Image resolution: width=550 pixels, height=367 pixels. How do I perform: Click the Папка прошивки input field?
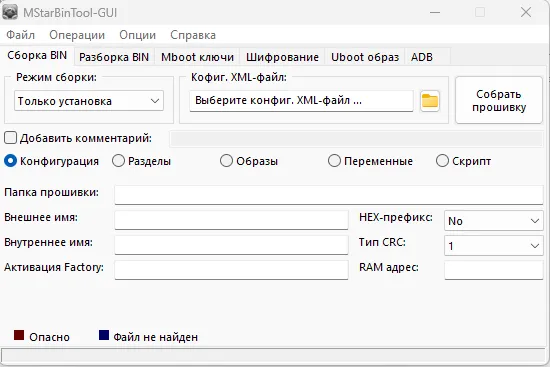coord(329,195)
